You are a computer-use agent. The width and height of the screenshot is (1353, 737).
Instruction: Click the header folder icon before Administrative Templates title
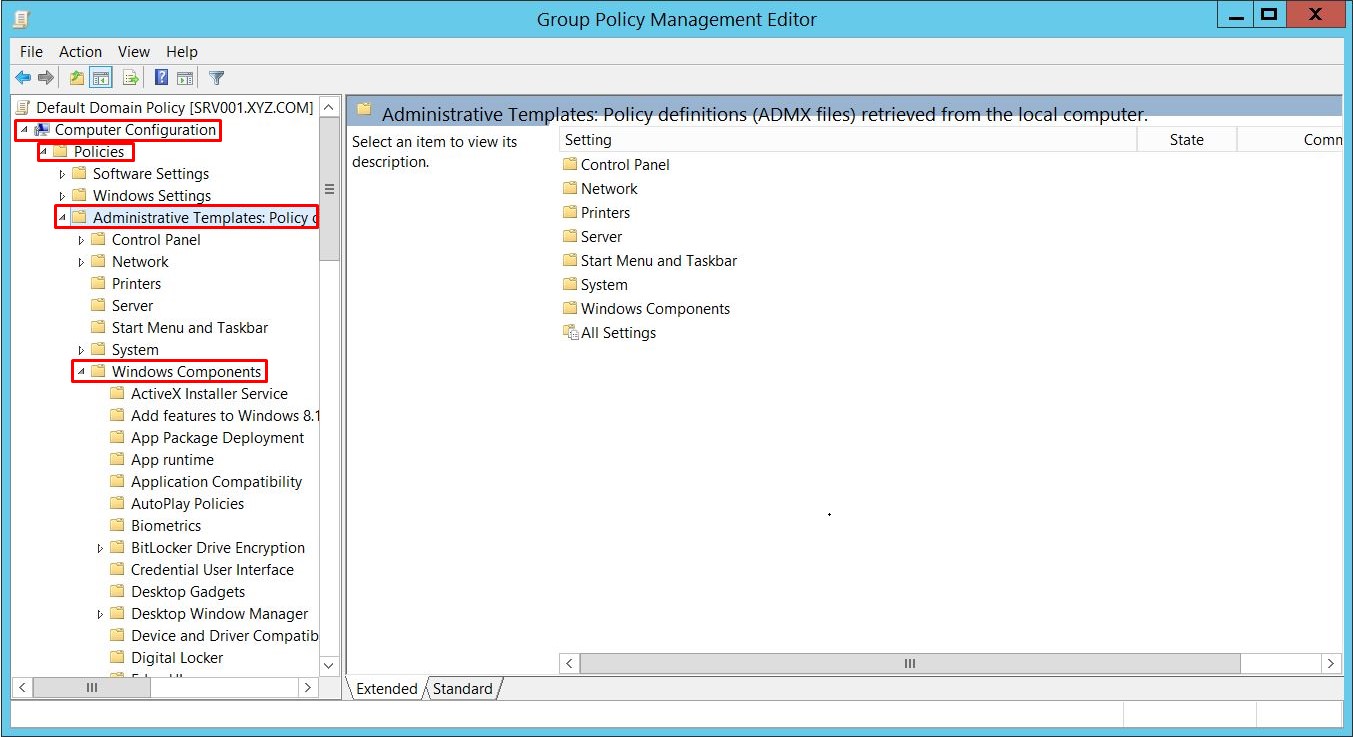[x=364, y=109]
